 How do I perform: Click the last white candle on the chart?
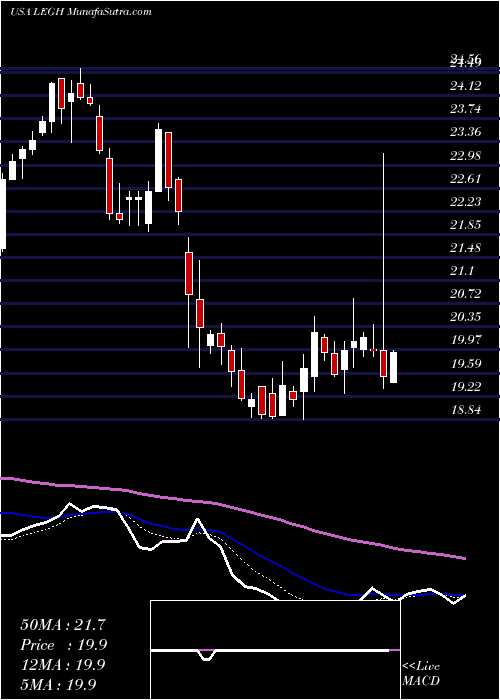(393, 367)
